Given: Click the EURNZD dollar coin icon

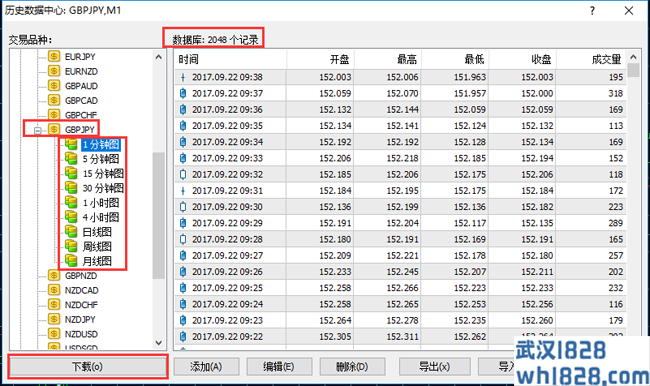Looking at the screenshot, I should 54,71.
